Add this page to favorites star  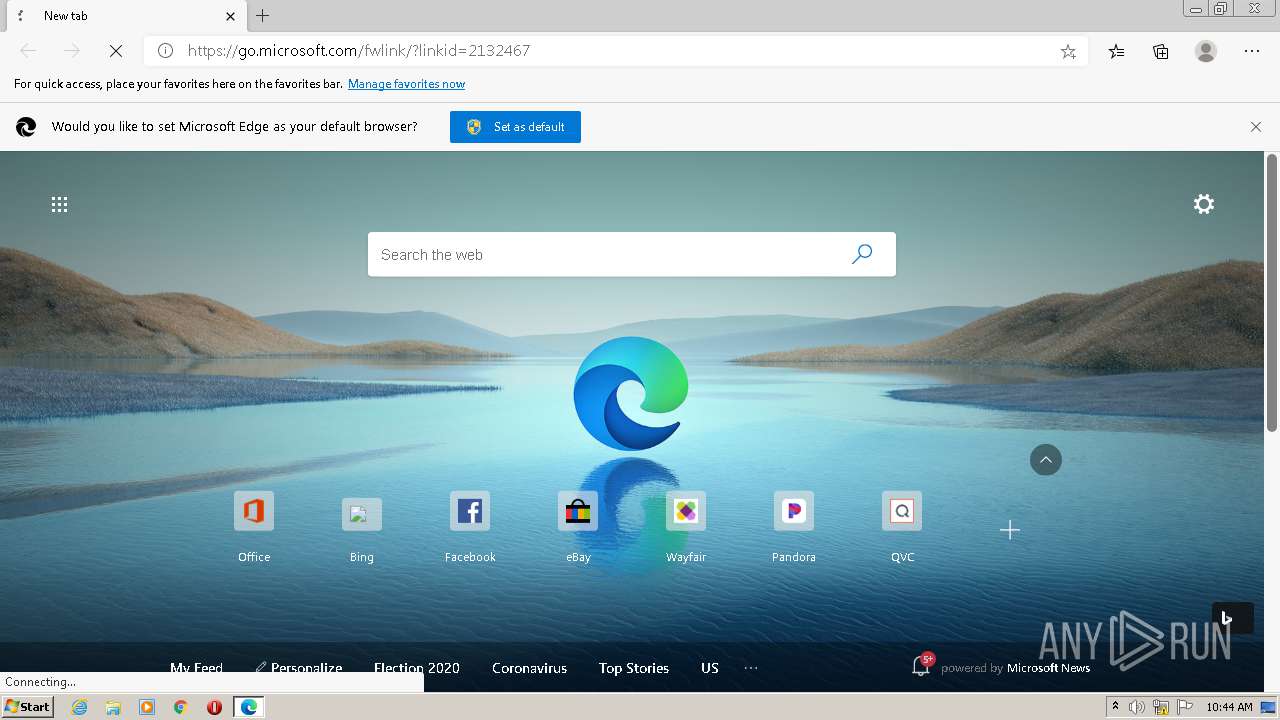(x=1068, y=51)
